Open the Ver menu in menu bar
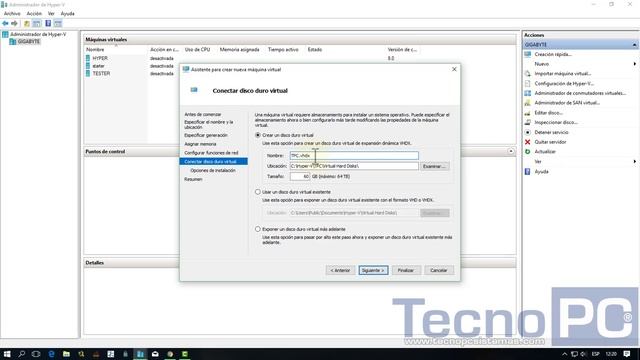This screenshot has width=640, height=360. (51, 13)
